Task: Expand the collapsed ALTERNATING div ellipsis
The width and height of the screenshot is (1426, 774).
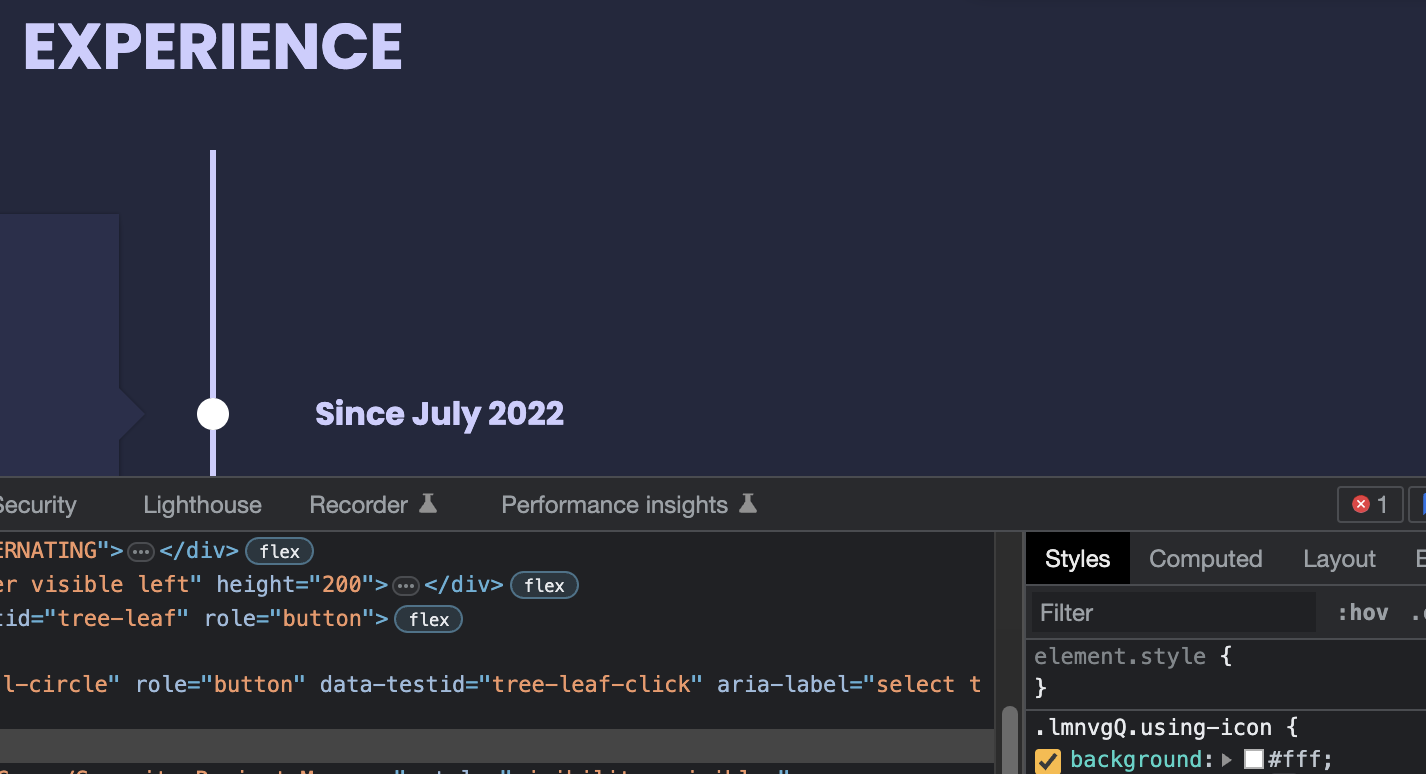Action: click(x=140, y=551)
